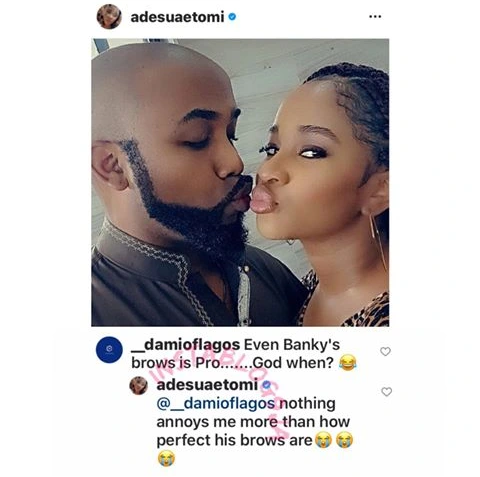Visit _damioflagos profile via bold comment username
The height and width of the screenshot is (477, 480).
185,345
